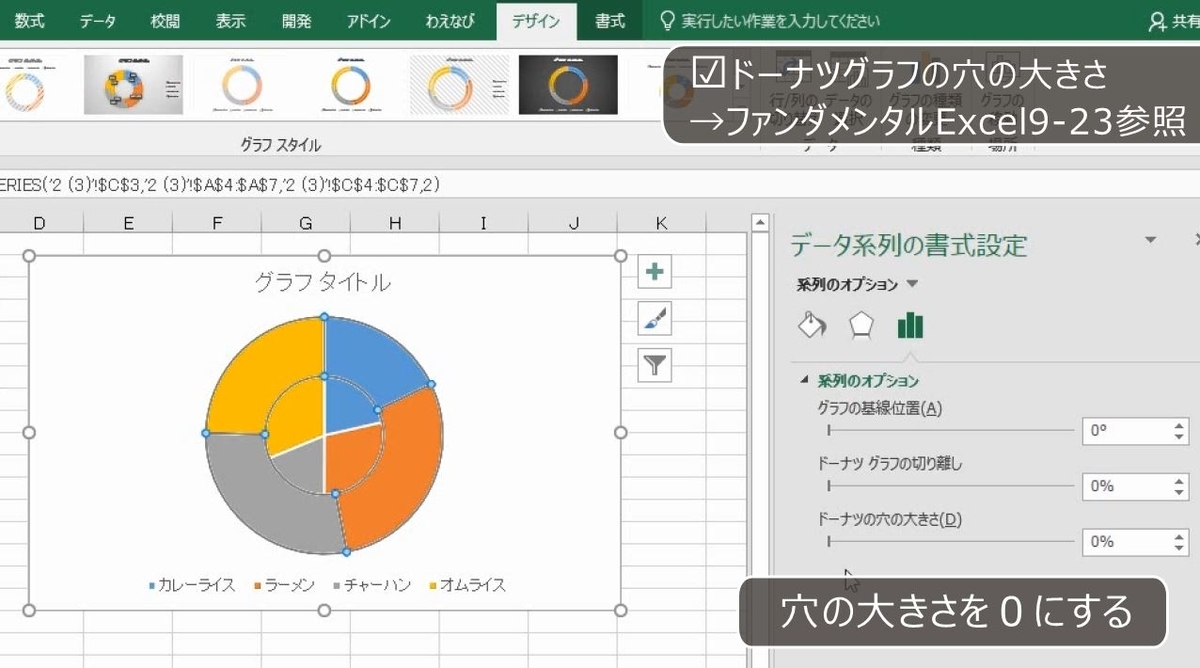Choose the gray-background labelled donut chart style
This screenshot has height=668, width=1200.
pyautogui.click(x=133, y=85)
